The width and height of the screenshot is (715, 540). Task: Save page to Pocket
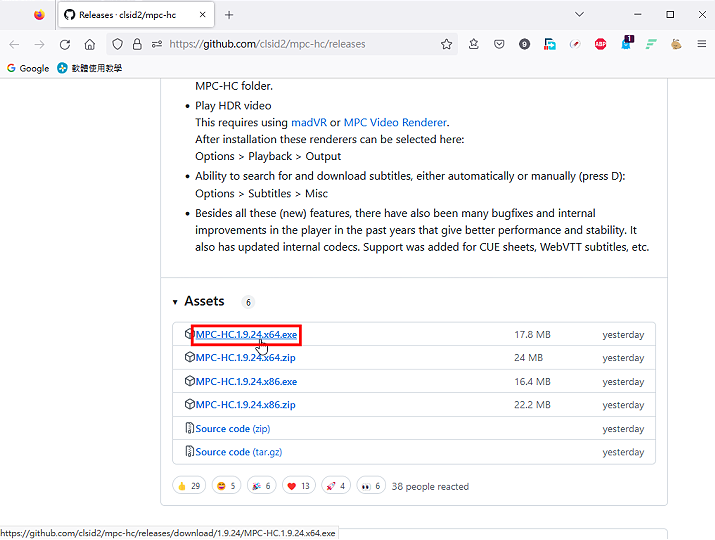[499, 44]
